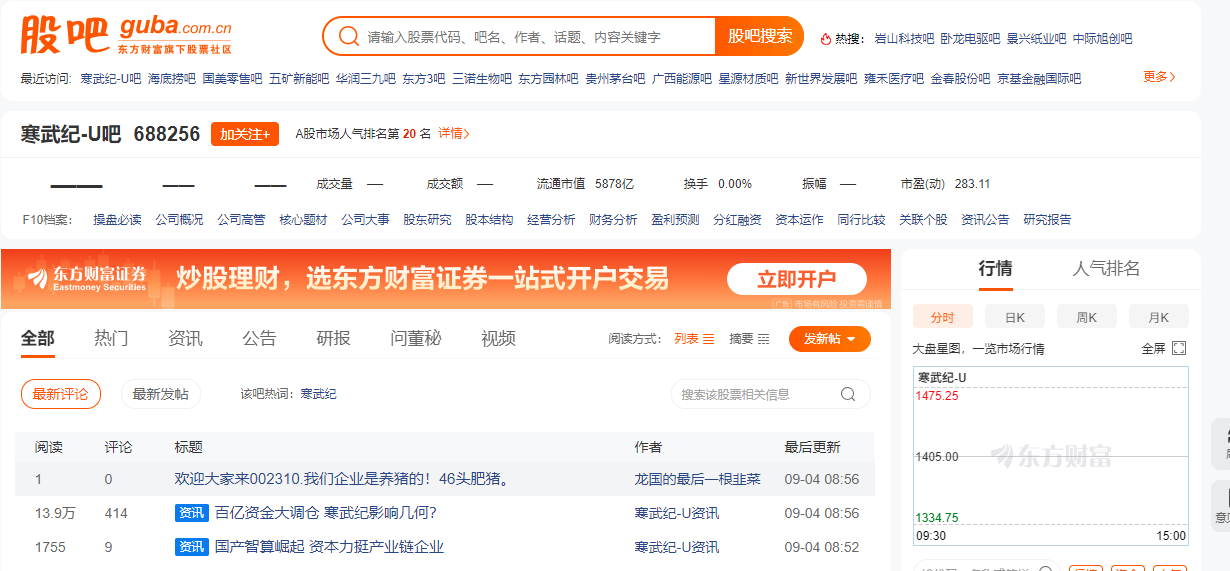This screenshot has height=571, width=1230.
Task: Open post 国产智算崛起 资本力挺产业链企业
Action: [x=329, y=547]
